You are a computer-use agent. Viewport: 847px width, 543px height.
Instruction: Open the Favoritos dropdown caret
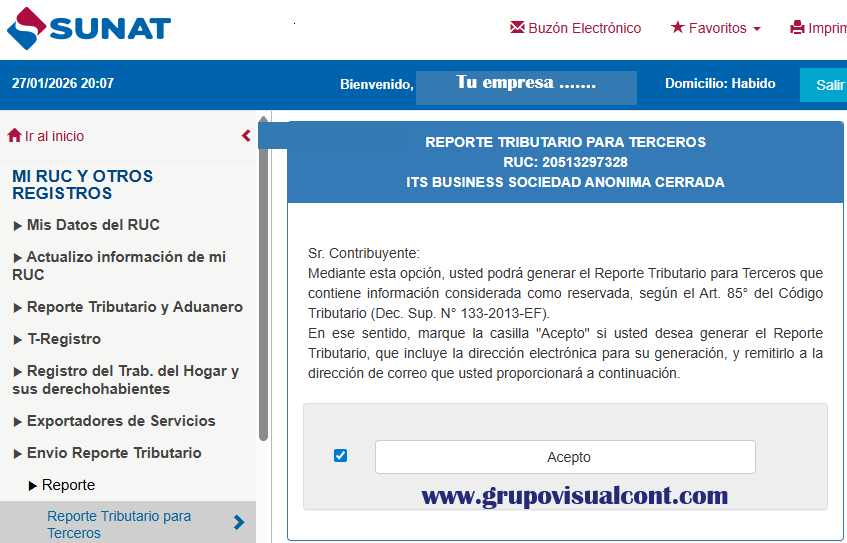pos(757,29)
